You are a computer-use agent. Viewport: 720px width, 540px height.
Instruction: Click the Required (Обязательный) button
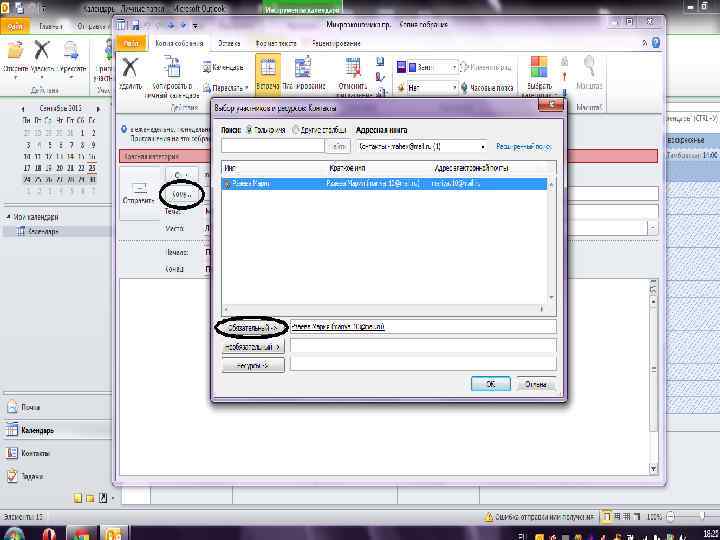pyautogui.click(x=253, y=327)
